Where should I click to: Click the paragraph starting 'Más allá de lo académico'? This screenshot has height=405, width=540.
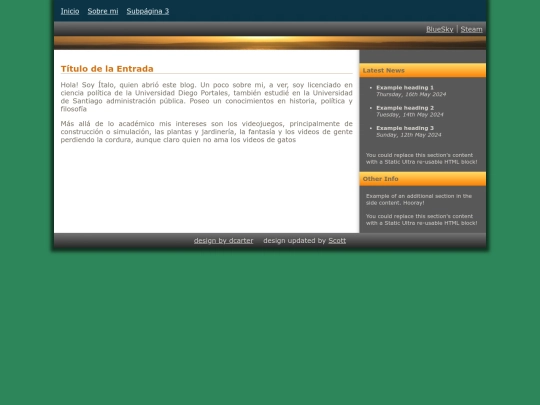tap(207, 132)
